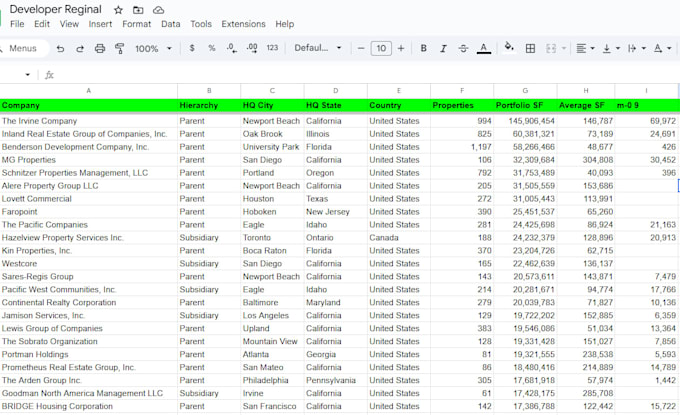Edit the font size field showing 10
The width and height of the screenshot is (680, 415).
point(381,48)
